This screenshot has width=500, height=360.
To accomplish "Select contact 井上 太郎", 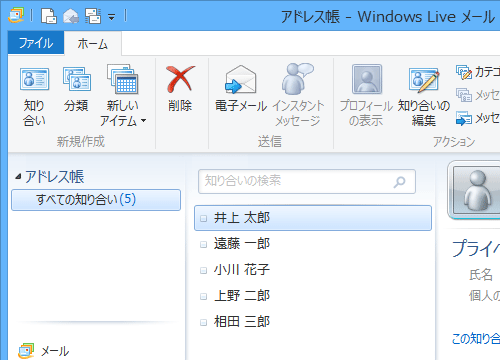I will coord(313,218).
